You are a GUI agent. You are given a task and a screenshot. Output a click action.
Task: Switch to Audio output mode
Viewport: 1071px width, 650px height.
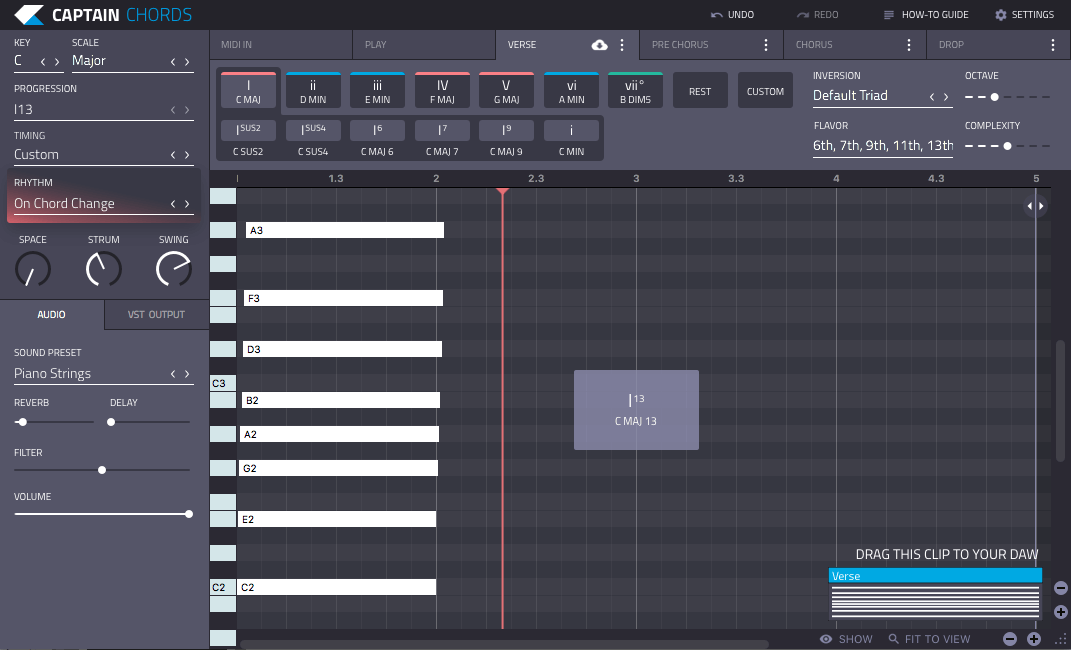52,315
